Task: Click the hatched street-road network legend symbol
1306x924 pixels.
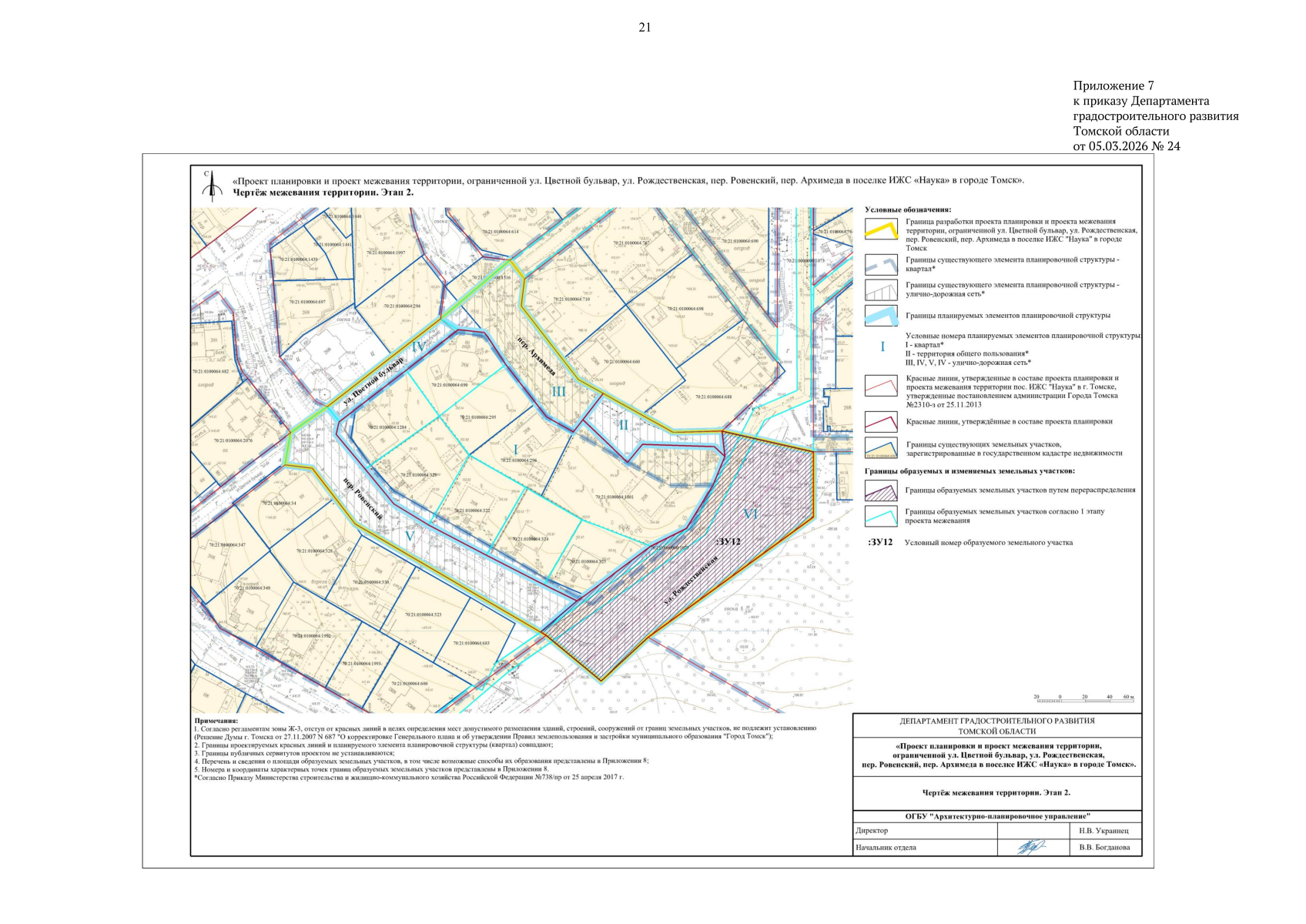Action: point(881,290)
